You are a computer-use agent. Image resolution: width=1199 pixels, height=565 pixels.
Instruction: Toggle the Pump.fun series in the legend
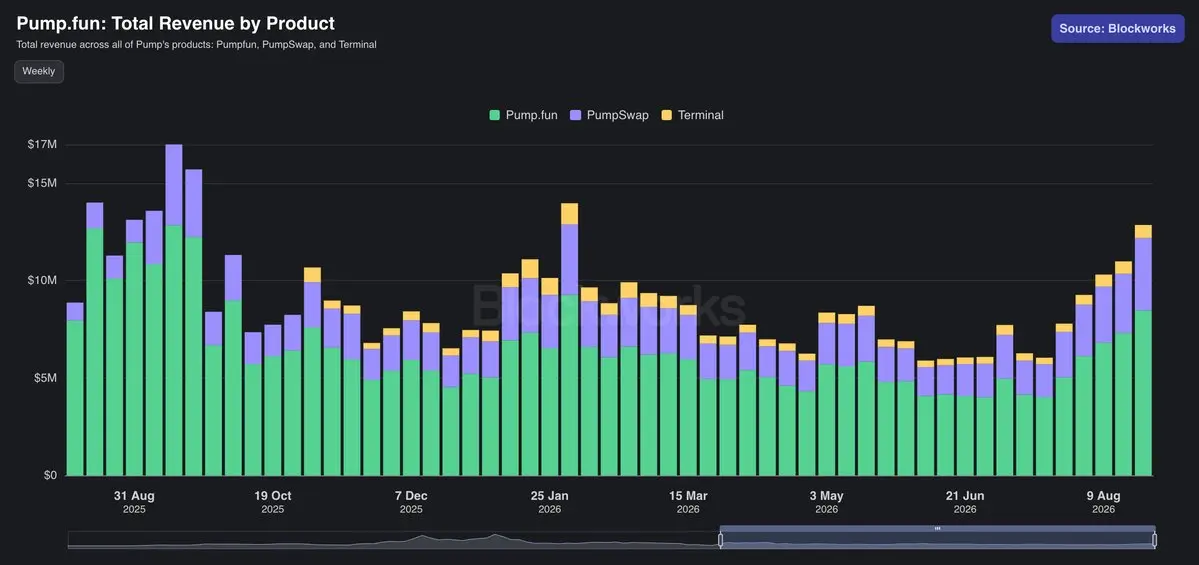pyautogui.click(x=523, y=115)
